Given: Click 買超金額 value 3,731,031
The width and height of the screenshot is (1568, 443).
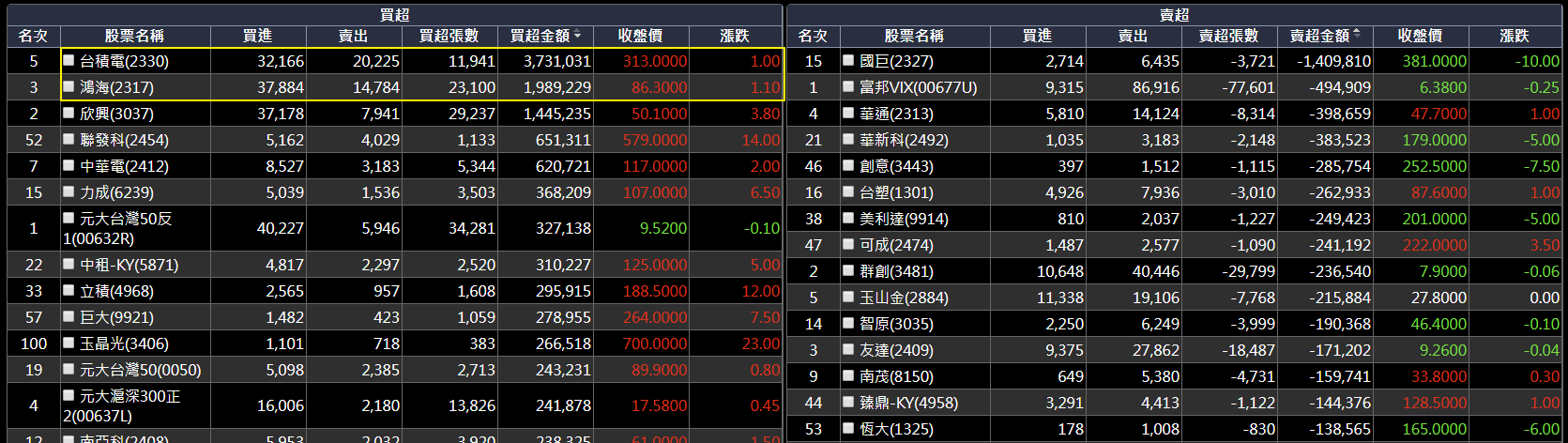Looking at the screenshot, I should coord(556,61).
